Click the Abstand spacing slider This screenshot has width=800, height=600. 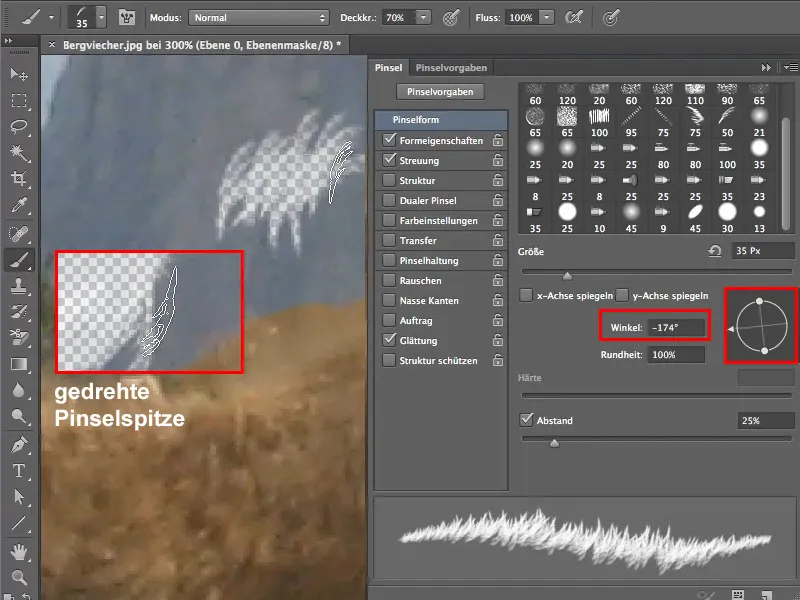point(656,440)
